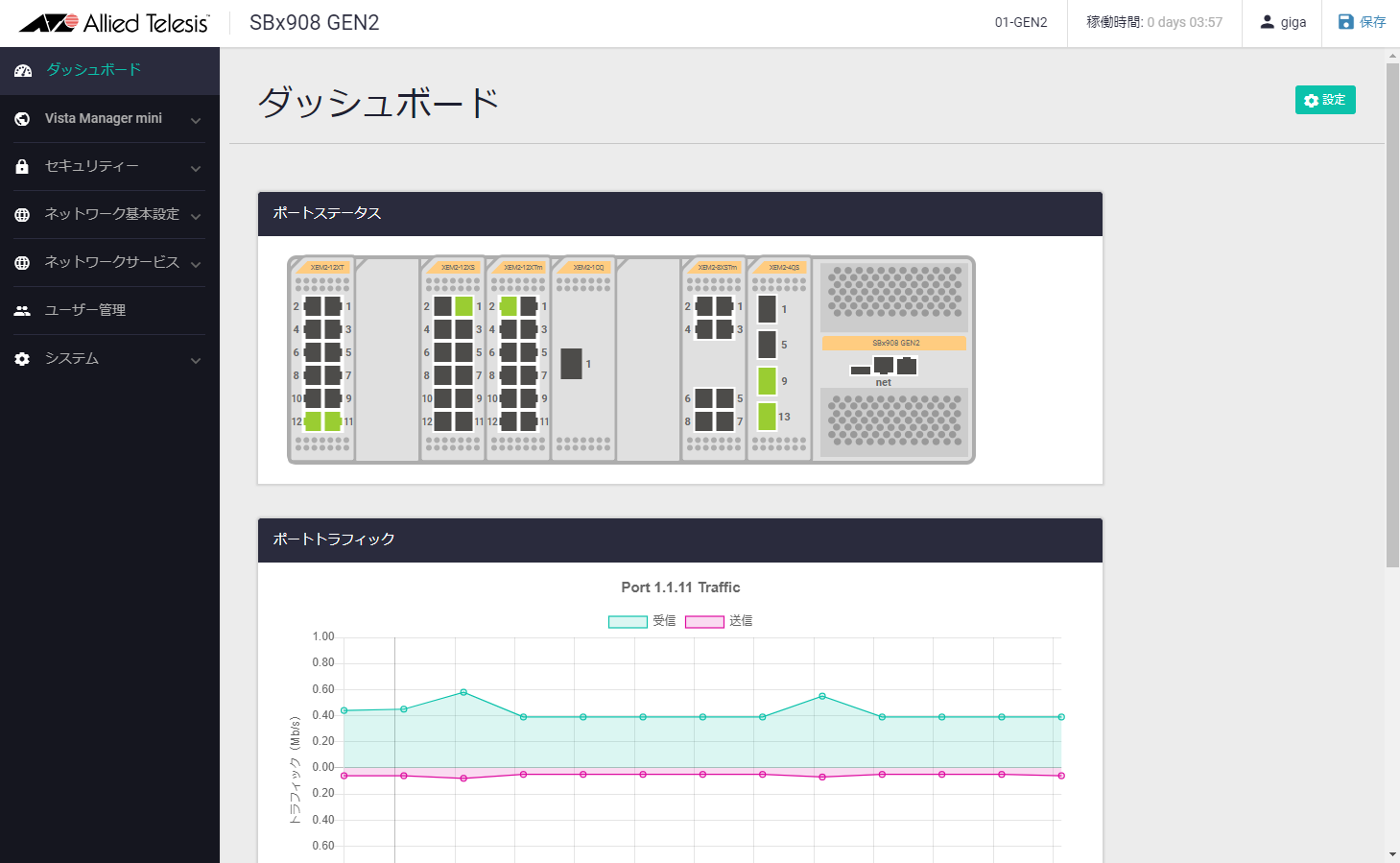Screen dimensions: 1400x863
Task: Click the SBx908 GEN2 header title
Action: point(315,22)
